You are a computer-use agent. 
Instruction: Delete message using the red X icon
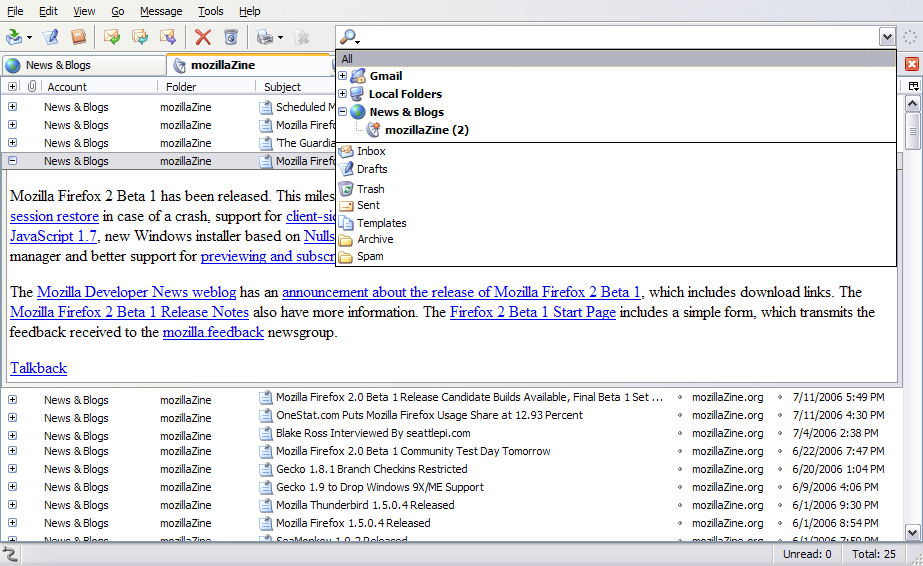click(203, 37)
